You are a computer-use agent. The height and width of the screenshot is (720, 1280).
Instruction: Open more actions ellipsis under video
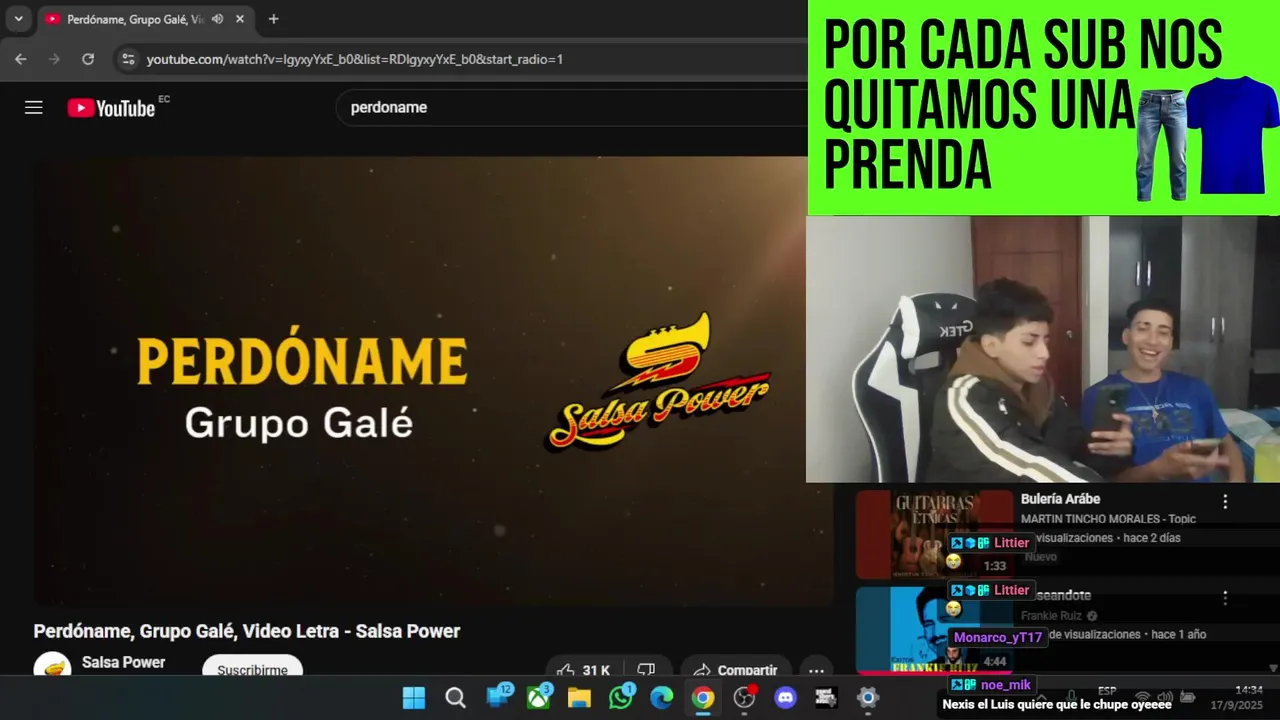tap(816, 670)
